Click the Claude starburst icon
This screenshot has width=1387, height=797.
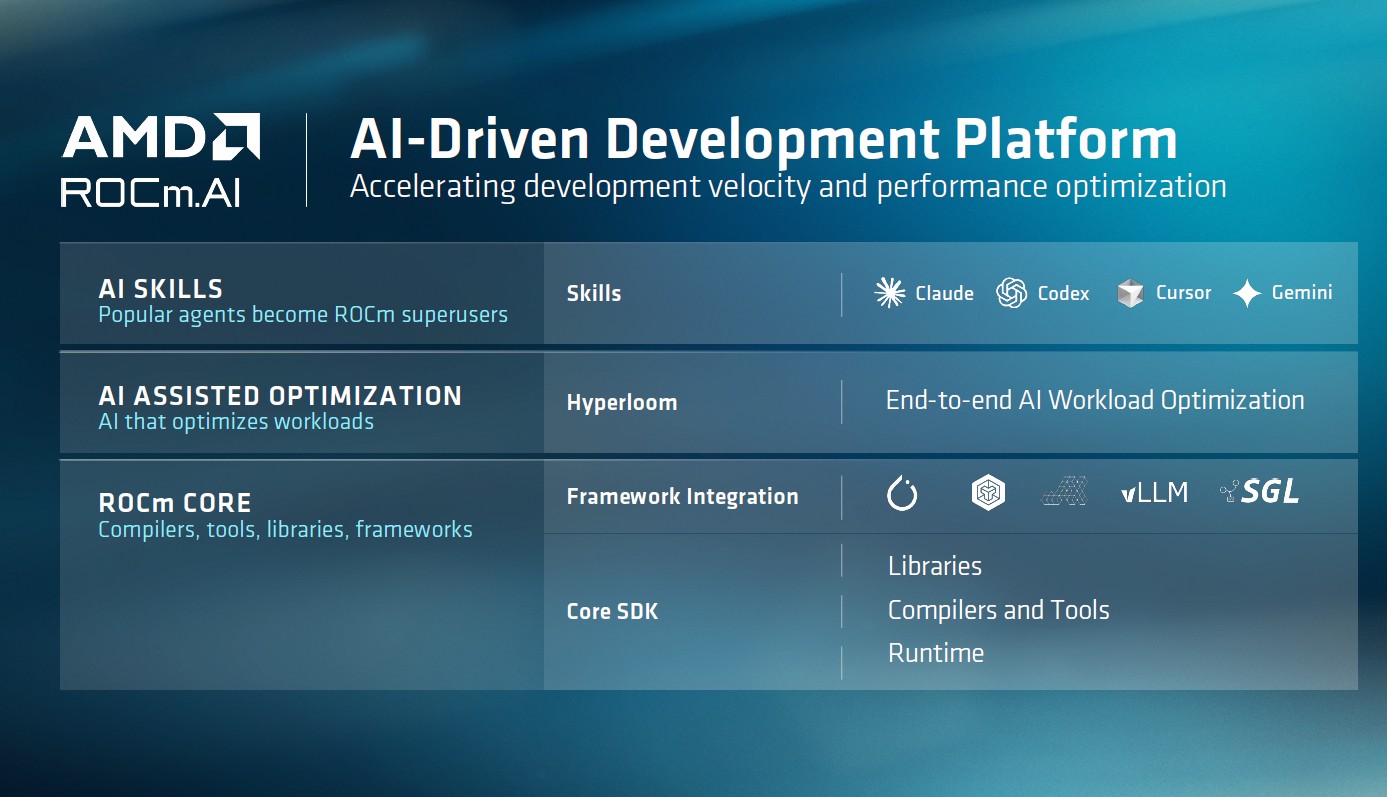(x=890, y=293)
